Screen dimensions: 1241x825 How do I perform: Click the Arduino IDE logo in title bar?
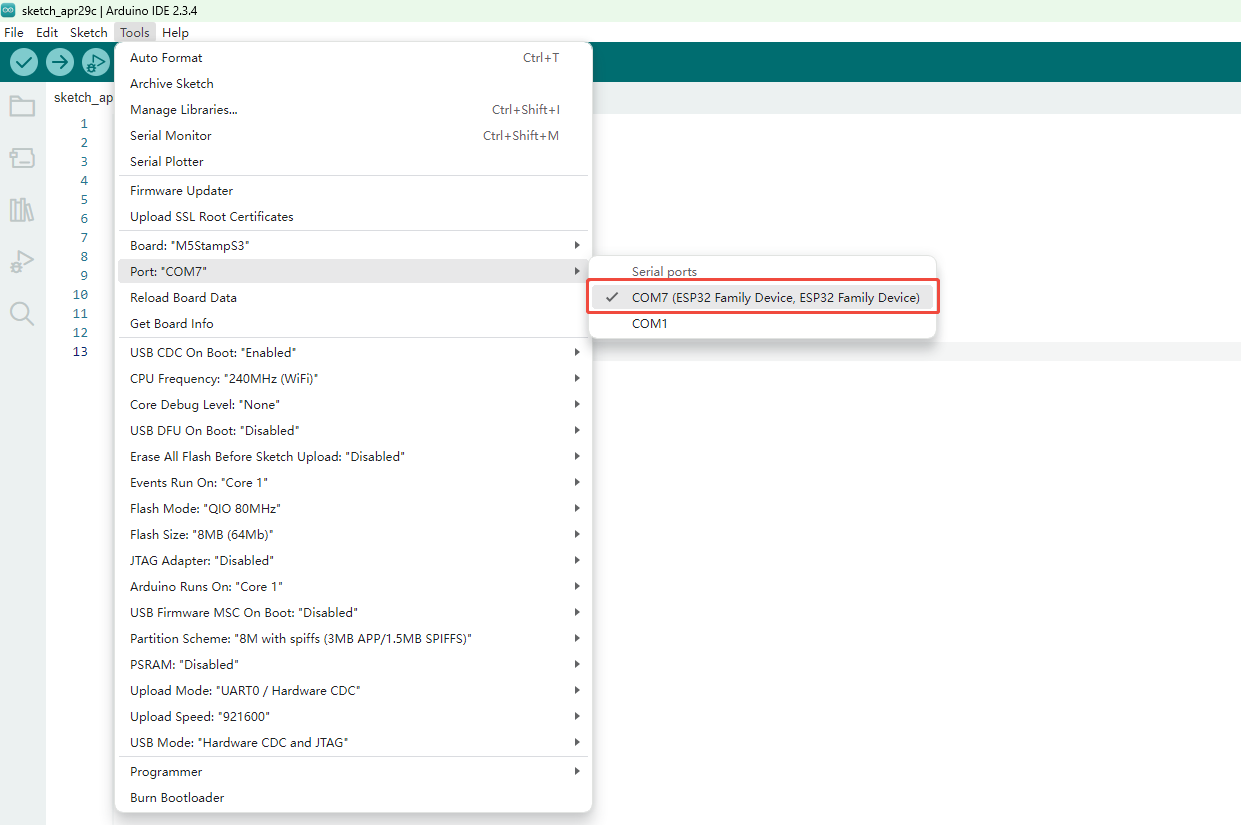tap(9, 10)
